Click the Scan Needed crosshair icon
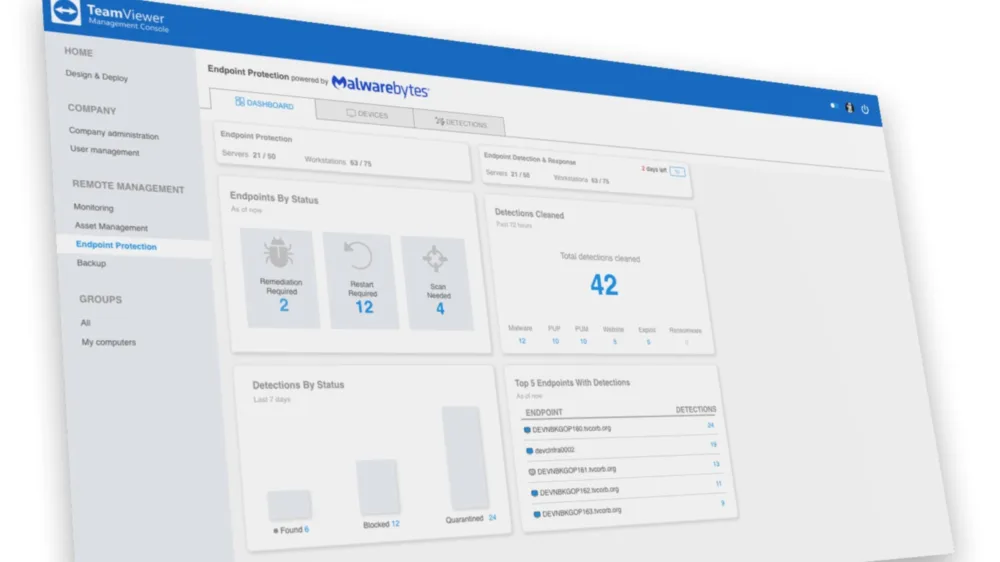Viewport: 1000px width, 562px height. (x=435, y=258)
